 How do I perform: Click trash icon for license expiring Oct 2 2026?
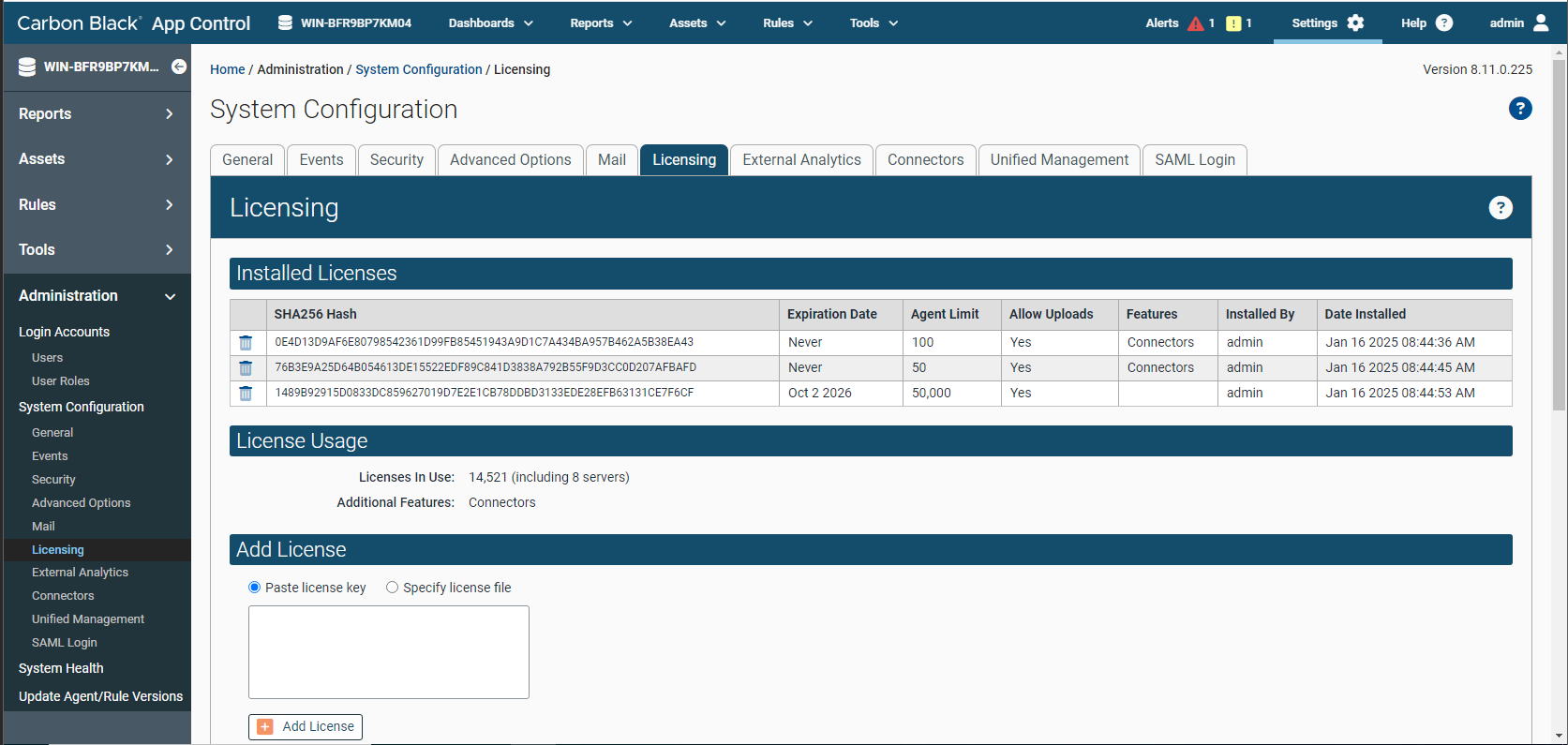[x=246, y=394]
